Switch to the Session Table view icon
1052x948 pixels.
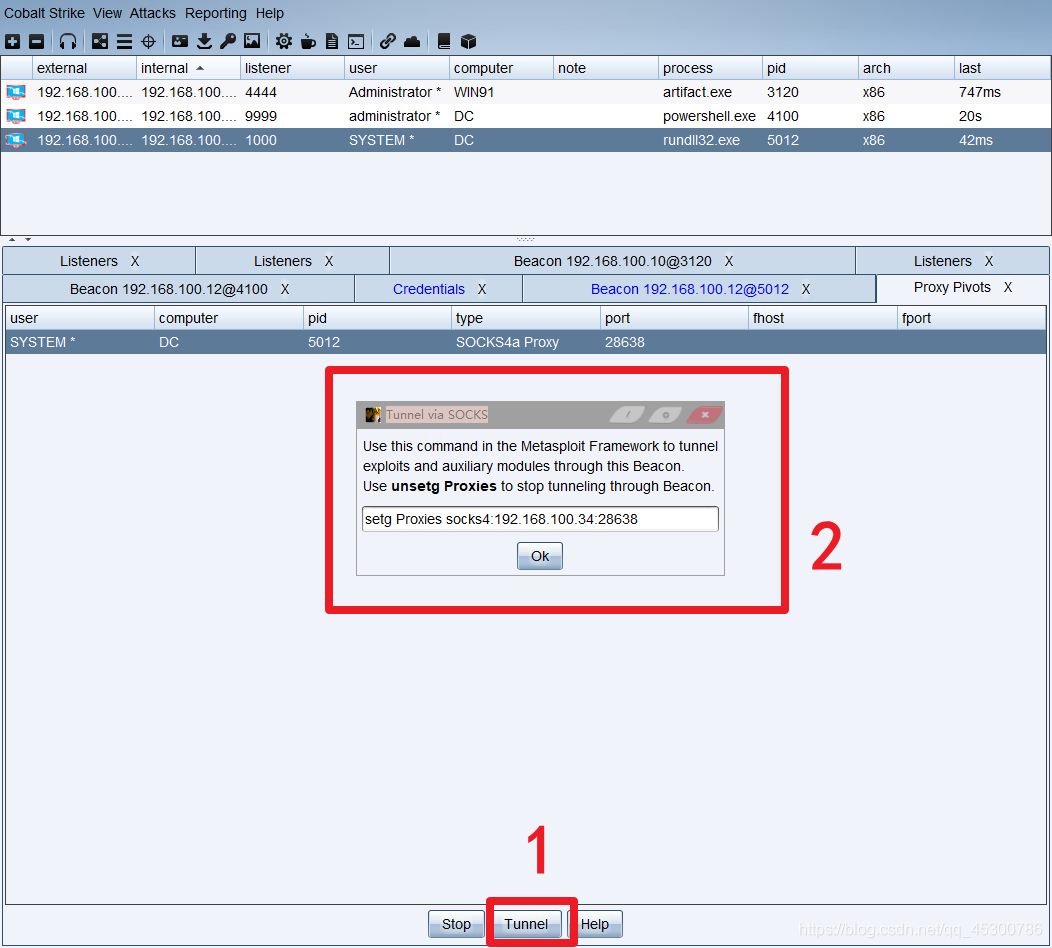pos(124,42)
